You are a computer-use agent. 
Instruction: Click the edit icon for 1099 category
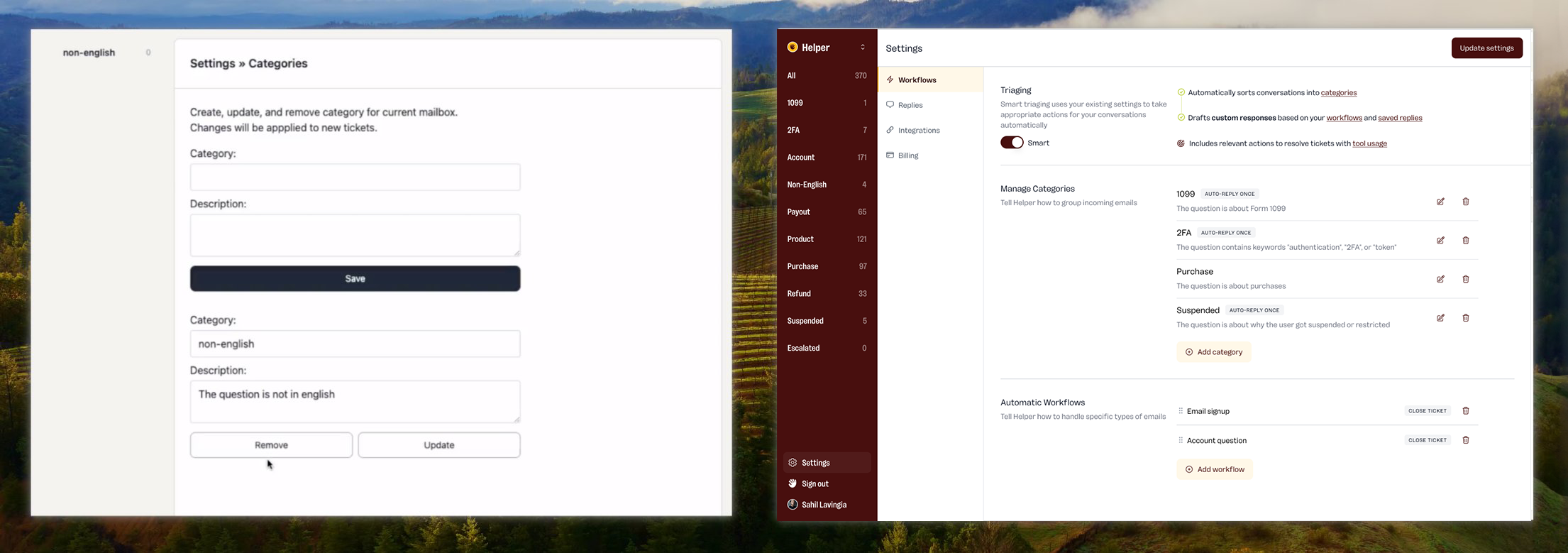[1440, 202]
